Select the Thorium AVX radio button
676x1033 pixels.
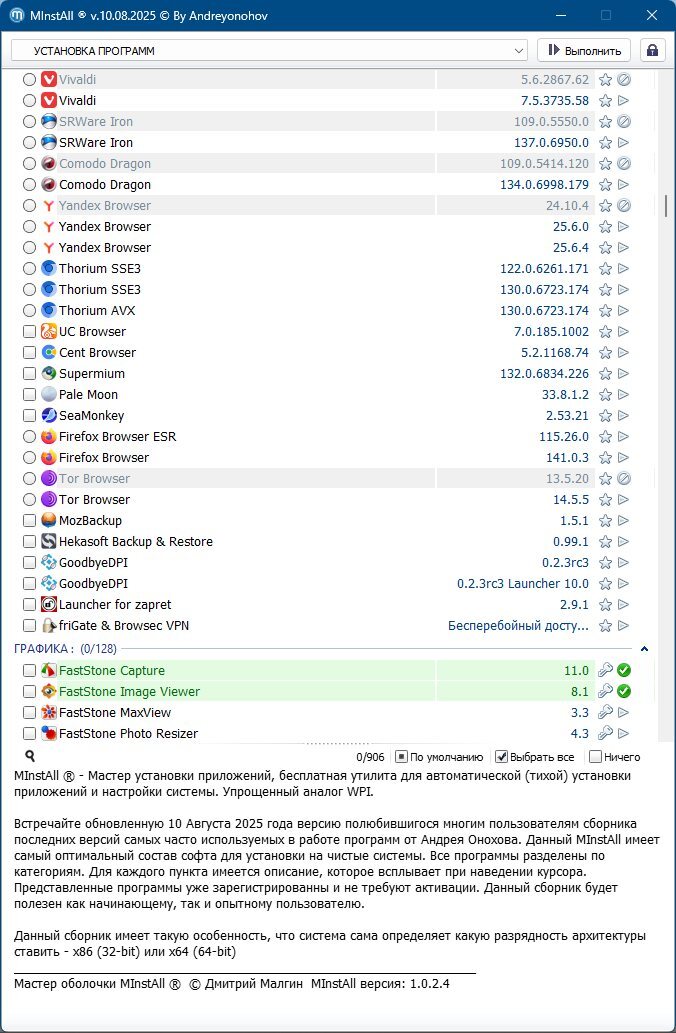(29, 310)
